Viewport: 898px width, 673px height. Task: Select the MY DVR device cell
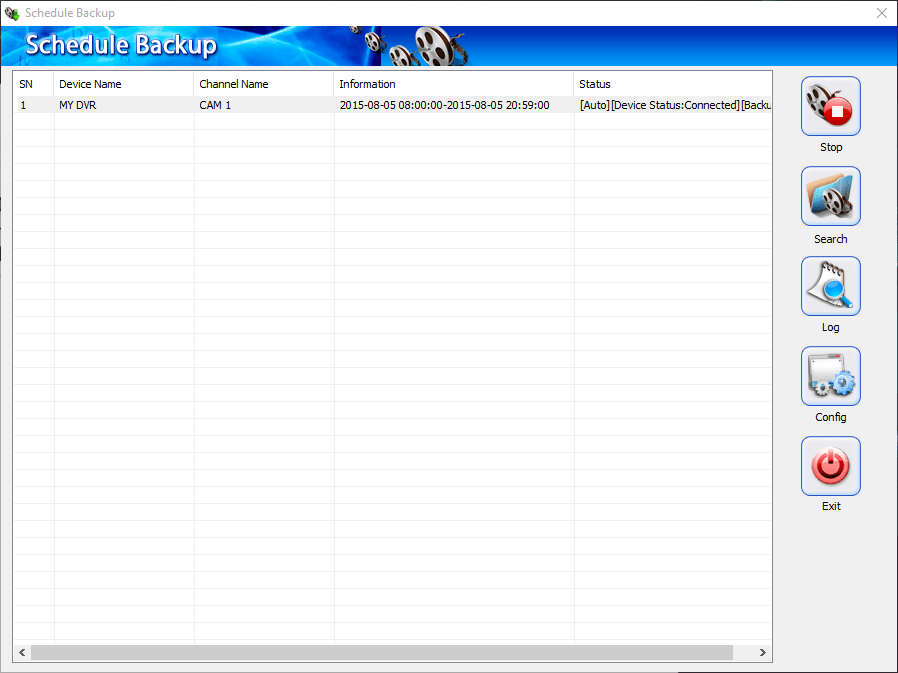(124, 105)
